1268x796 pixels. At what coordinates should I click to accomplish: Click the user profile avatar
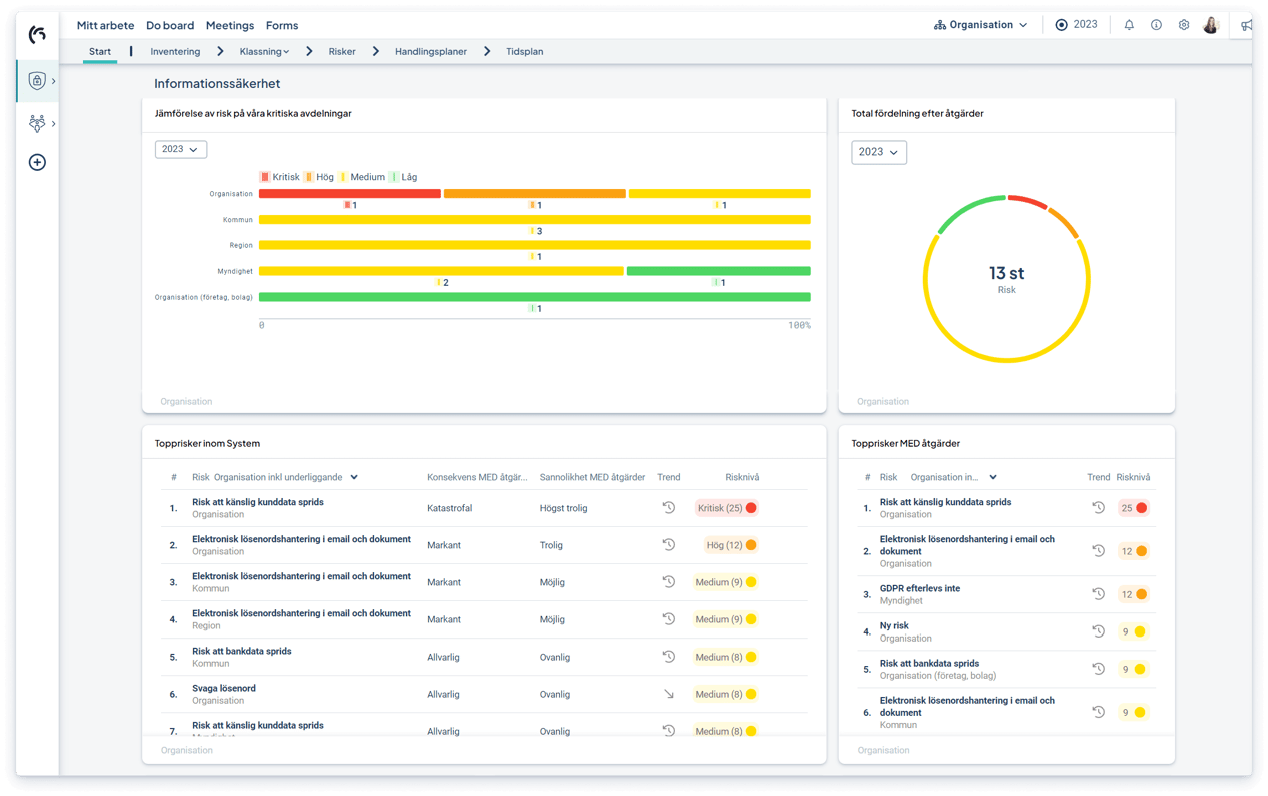(1211, 25)
